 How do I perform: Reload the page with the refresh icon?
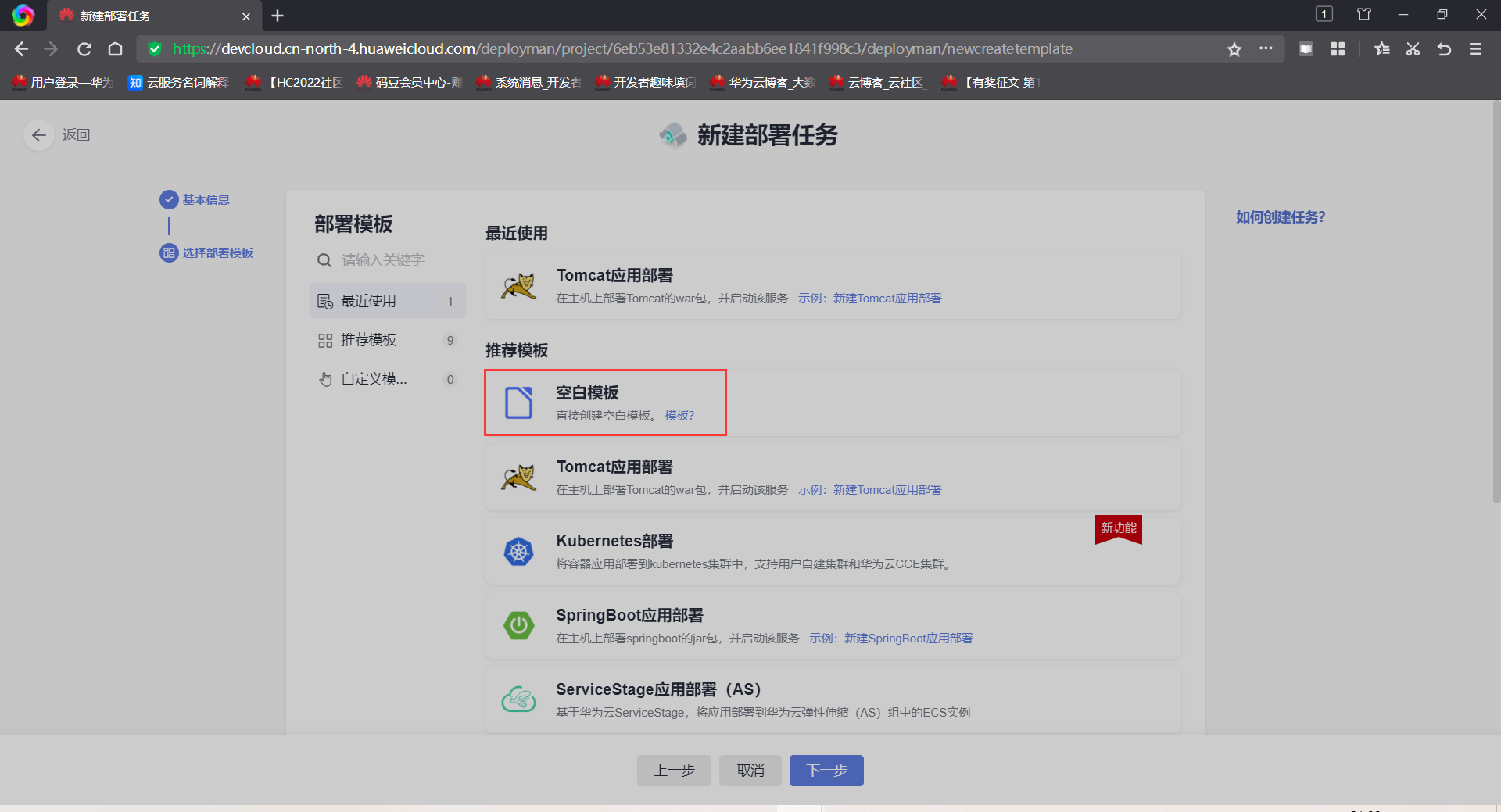point(84,49)
